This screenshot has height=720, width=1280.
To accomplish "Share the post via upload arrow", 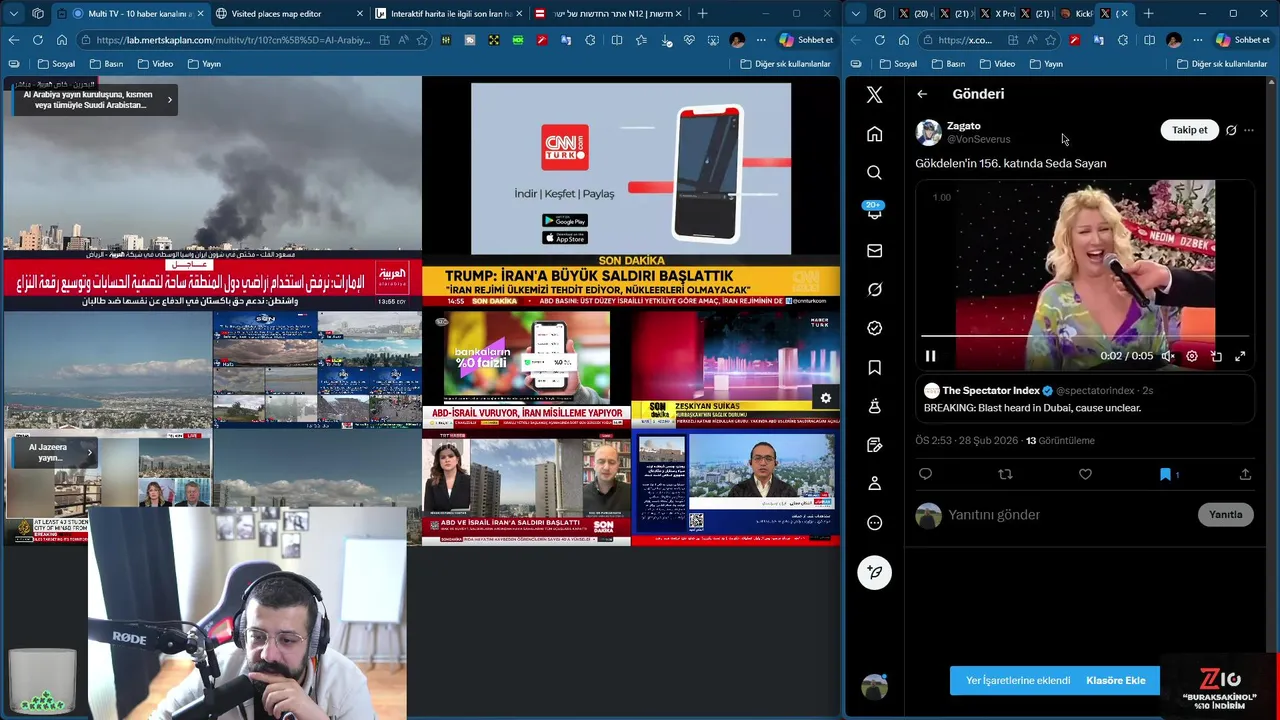I will 1245,474.
